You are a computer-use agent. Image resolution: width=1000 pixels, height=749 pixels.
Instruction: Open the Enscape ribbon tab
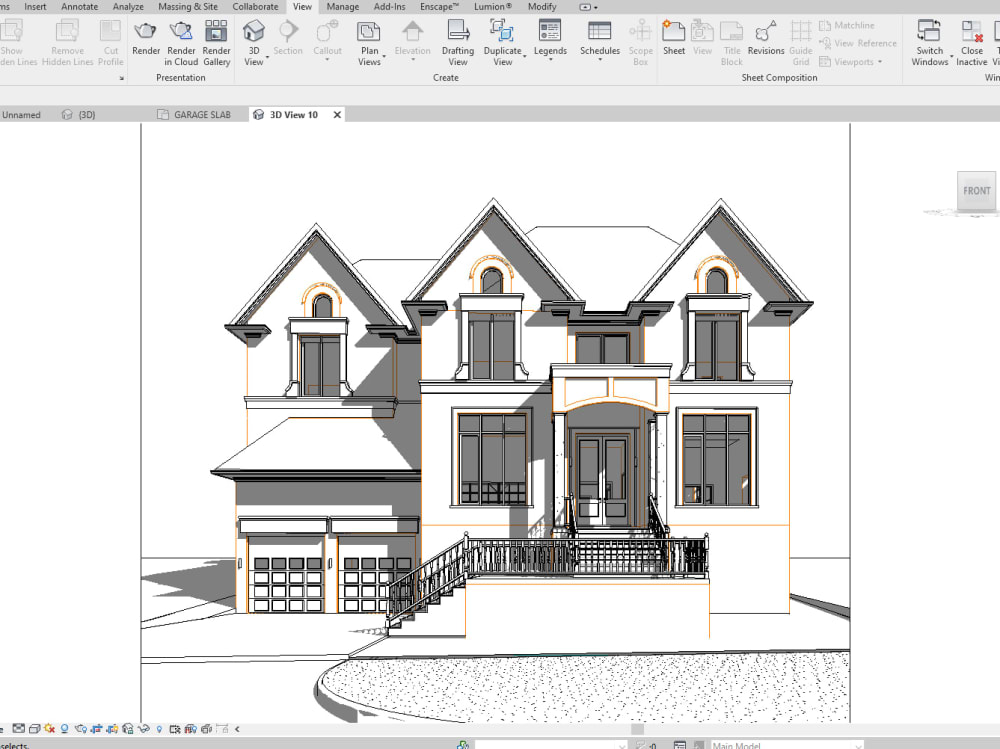[439, 6]
